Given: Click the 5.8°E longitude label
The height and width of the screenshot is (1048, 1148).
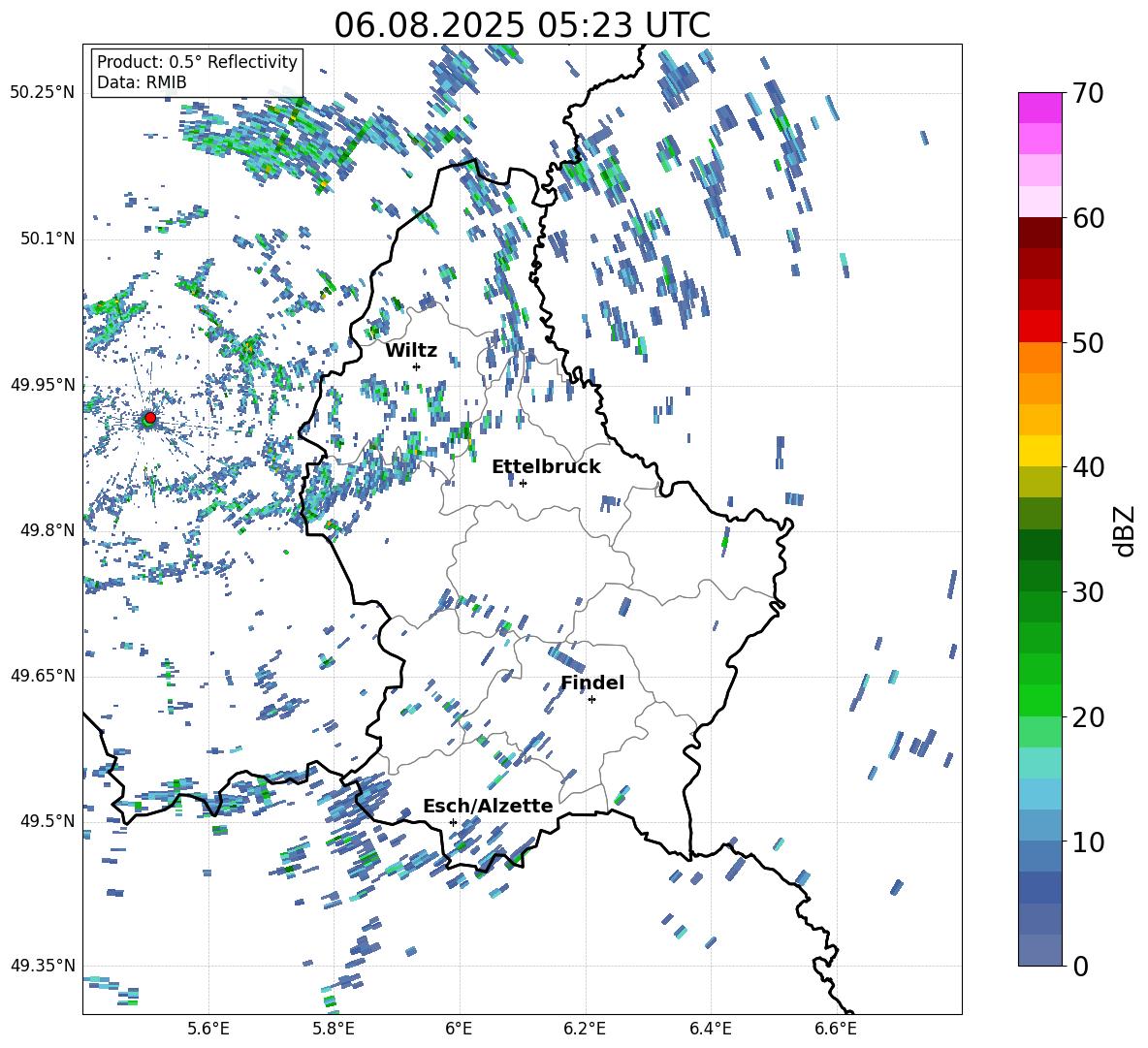Looking at the screenshot, I should 334,1029.
